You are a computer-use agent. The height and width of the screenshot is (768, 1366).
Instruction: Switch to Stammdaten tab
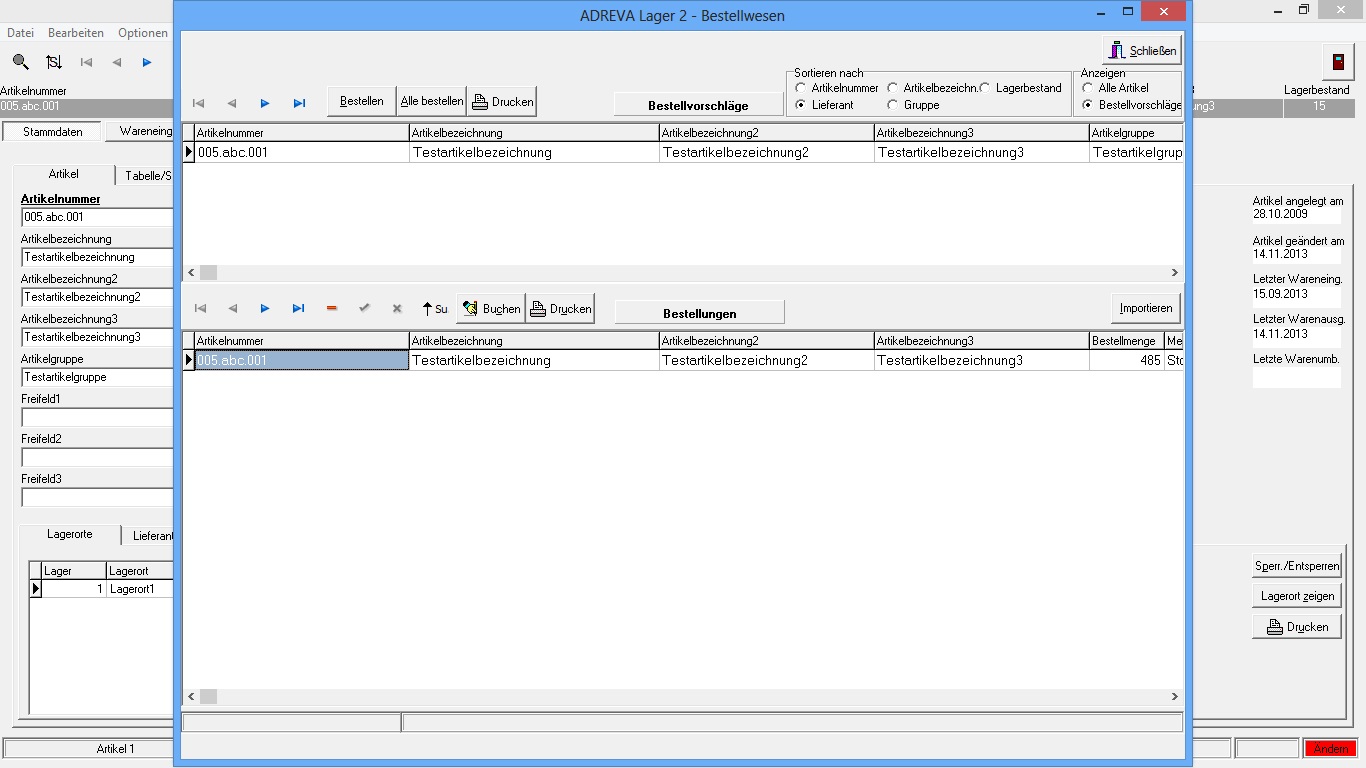[x=53, y=131]
